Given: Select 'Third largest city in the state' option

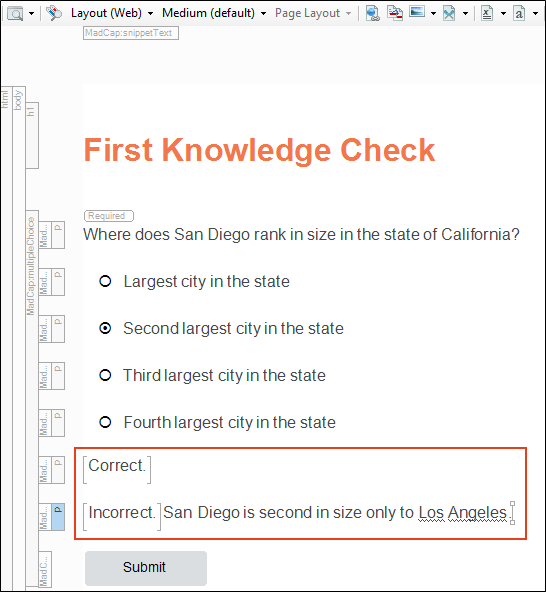Looking at the screenshot, I should click(105, 375).
